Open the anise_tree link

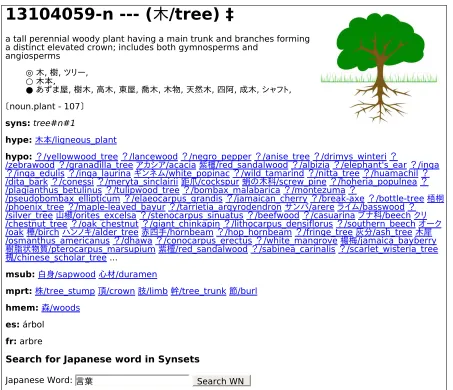tap(283, 156)
